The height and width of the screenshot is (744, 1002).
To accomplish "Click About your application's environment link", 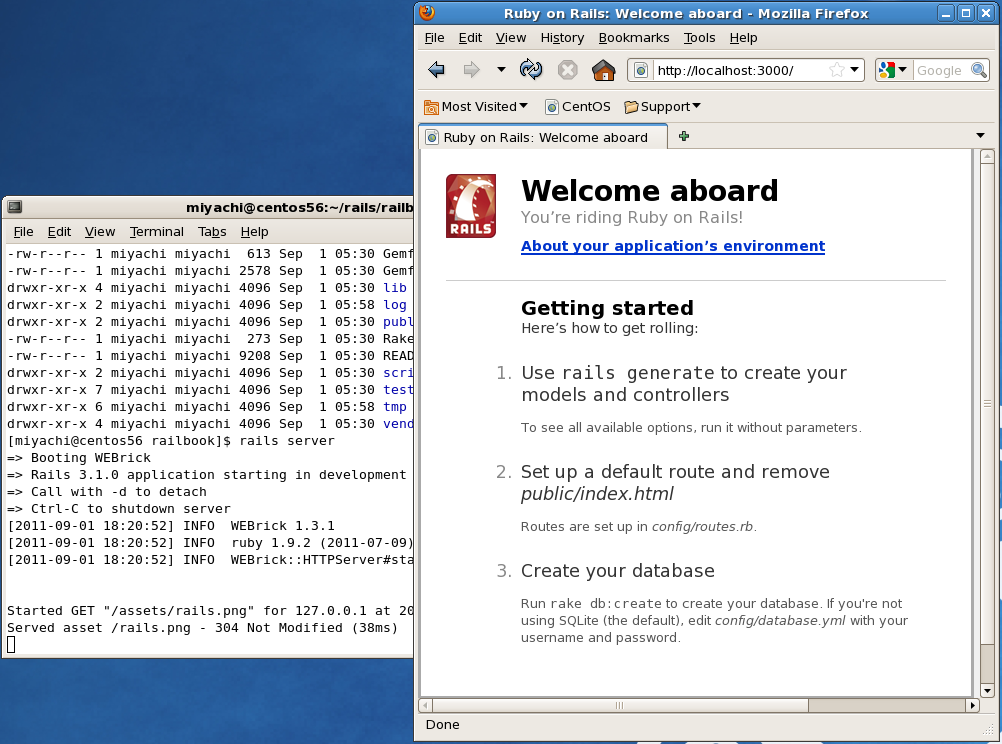I will tap(673, 246).
